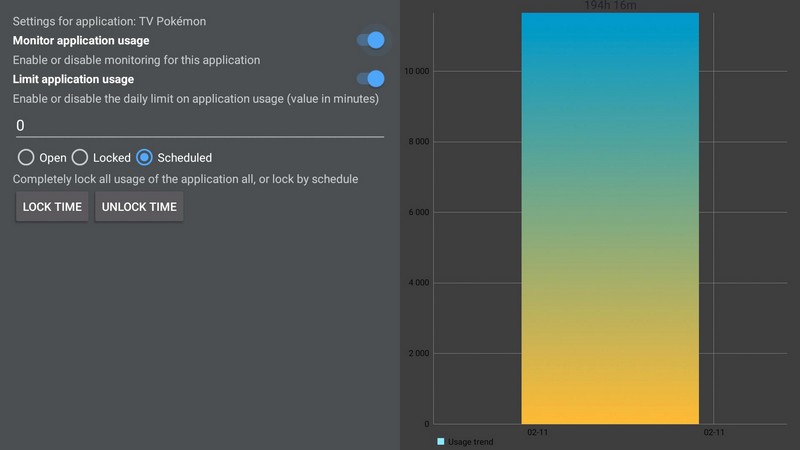The width and height of the screenshot is (800, 450).
Task: Toggle the Monitor application usage switch
Action: click(370, 40)
